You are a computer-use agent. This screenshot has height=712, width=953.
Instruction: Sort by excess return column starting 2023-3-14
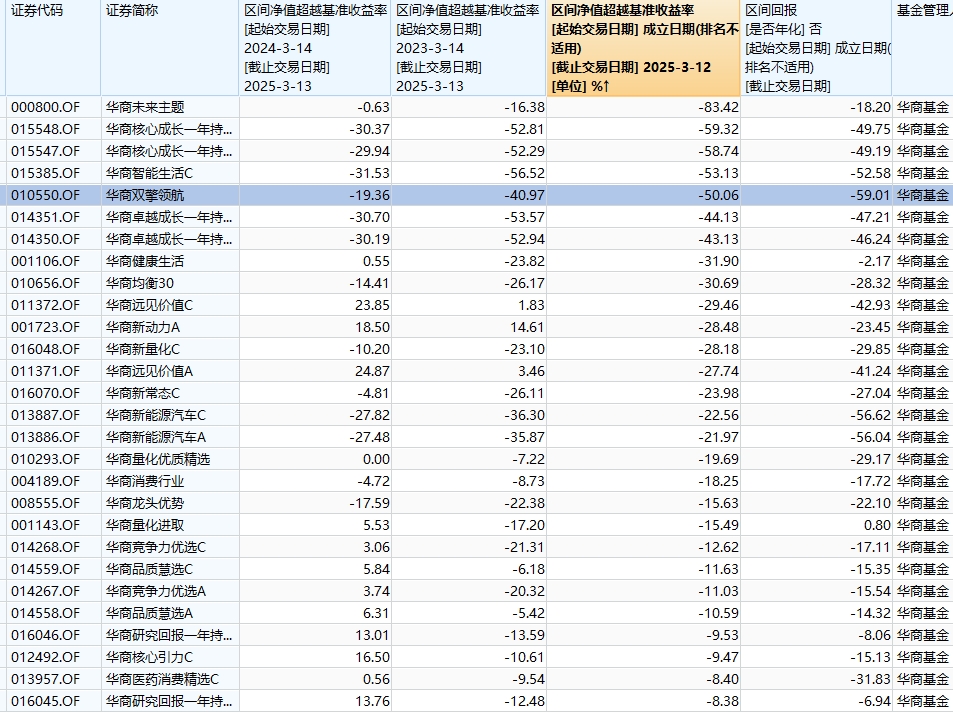(x=468, y=48)
